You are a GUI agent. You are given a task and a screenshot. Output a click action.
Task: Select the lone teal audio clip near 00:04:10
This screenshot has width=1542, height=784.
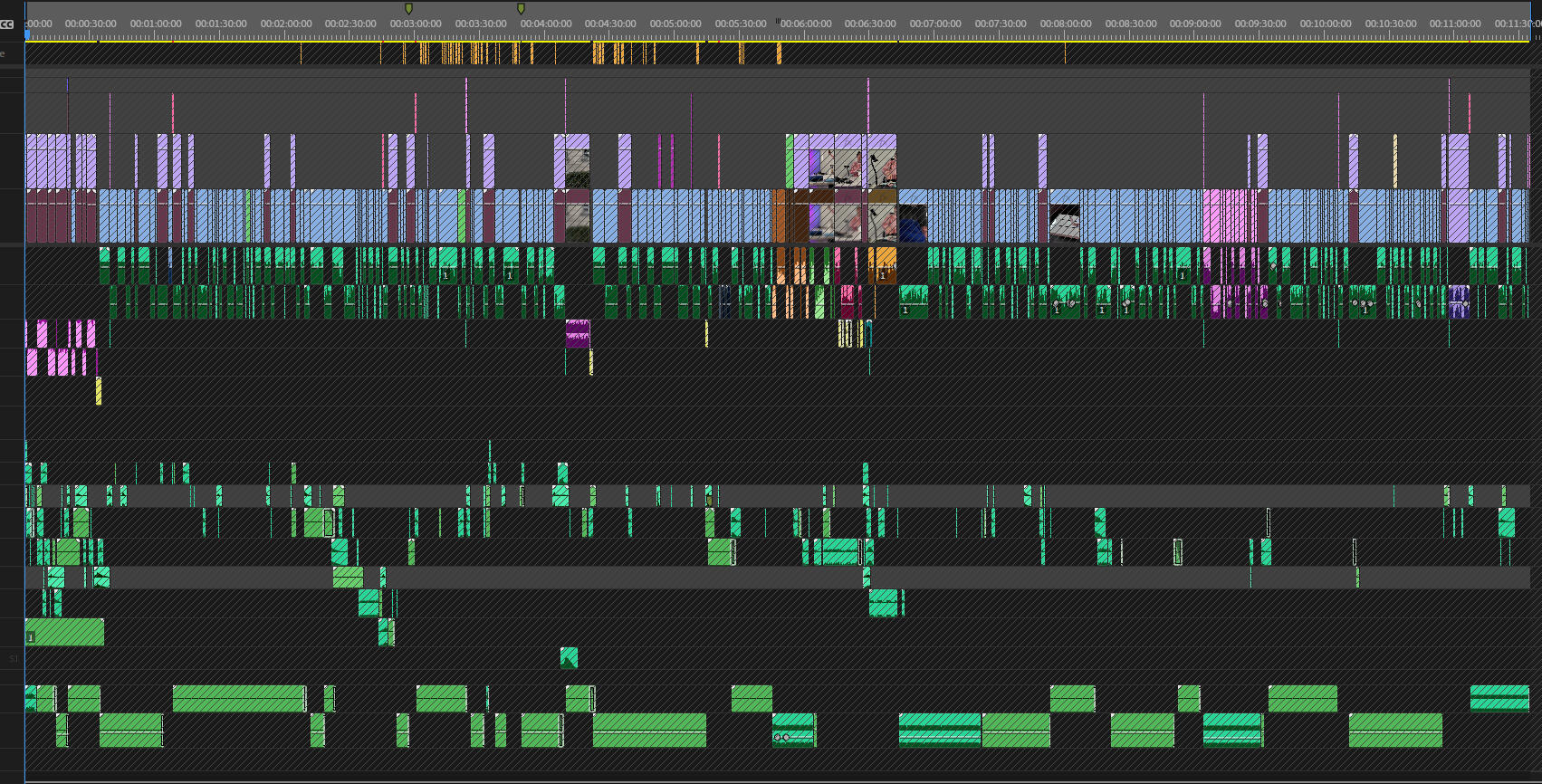(569, 658)
